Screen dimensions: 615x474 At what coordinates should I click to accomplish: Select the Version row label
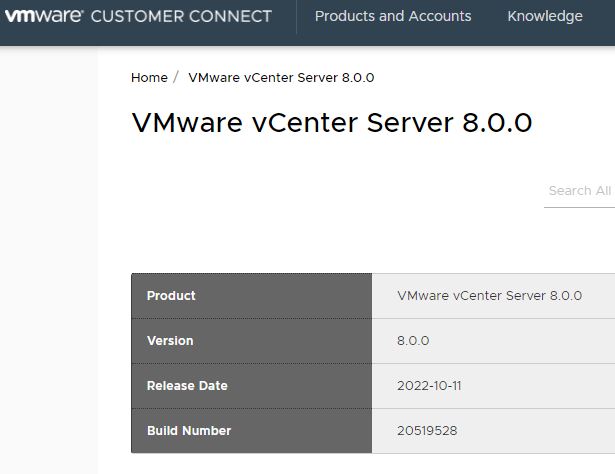pos(170,341)
